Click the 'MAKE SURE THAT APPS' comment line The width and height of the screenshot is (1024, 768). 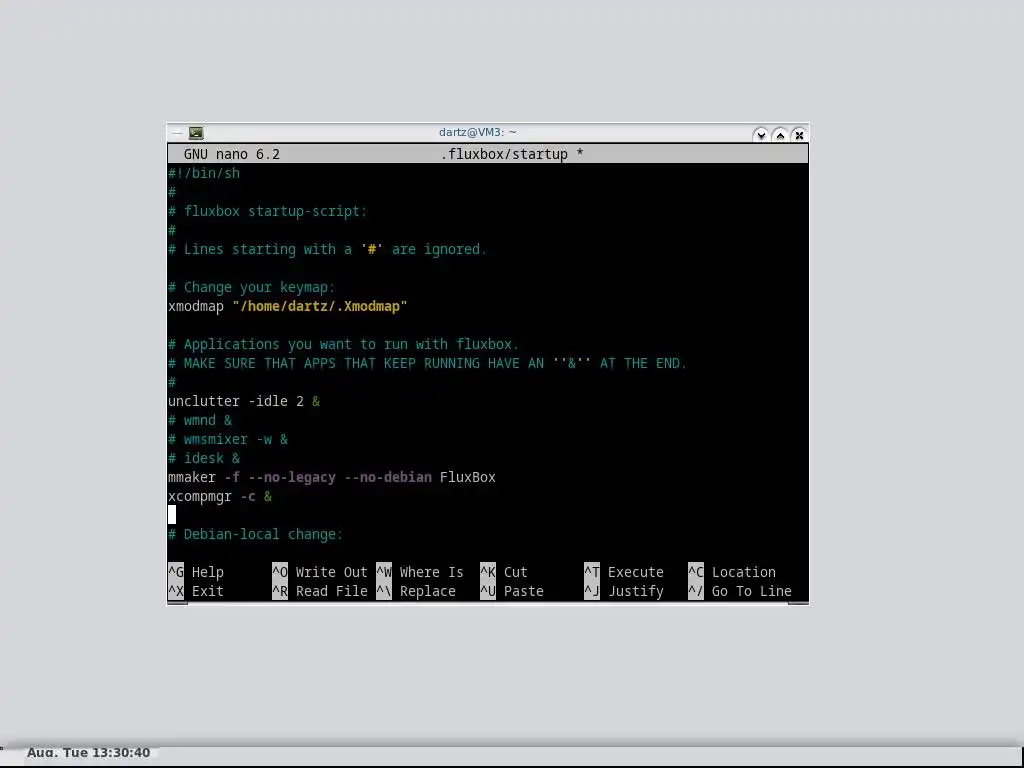(428, 363)
